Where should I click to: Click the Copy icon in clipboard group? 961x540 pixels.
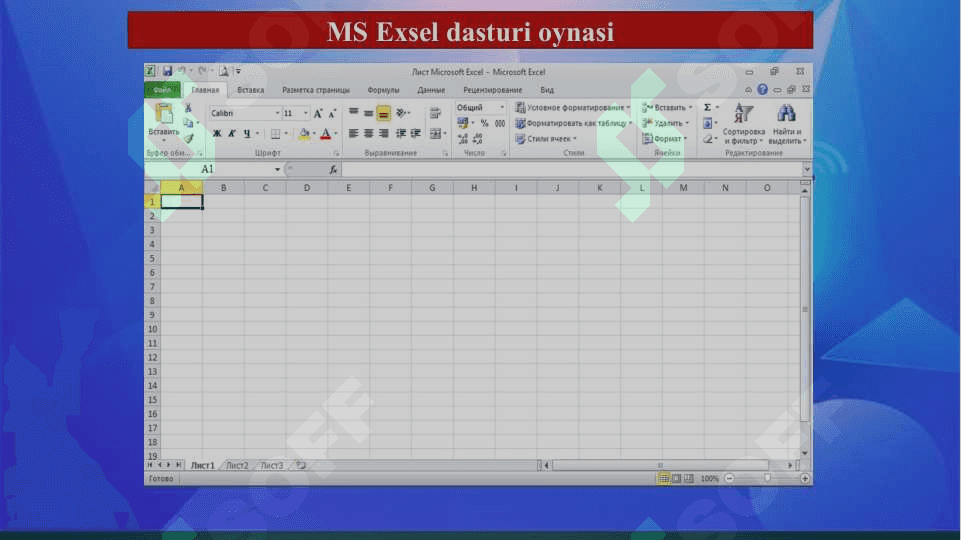(x=188, y=123)
